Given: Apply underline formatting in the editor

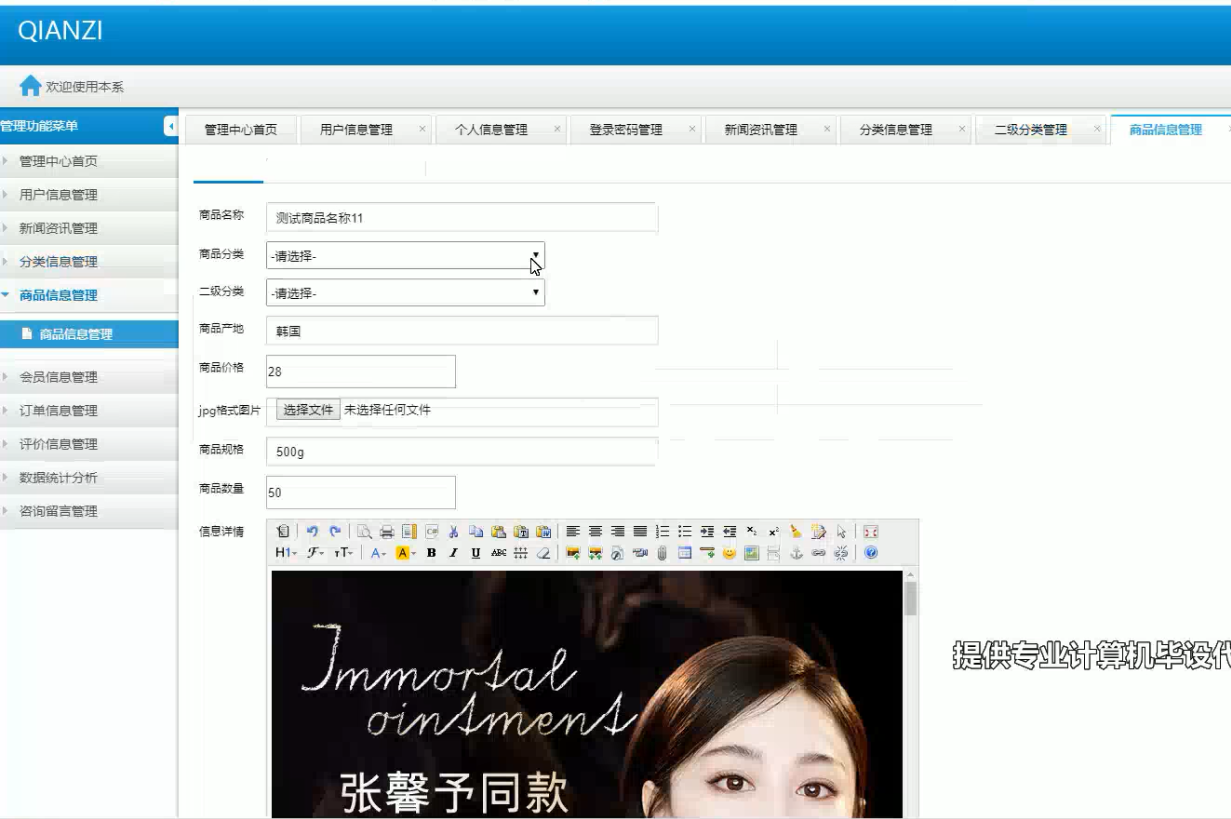Looking at the screenshot, I should 476,553.
